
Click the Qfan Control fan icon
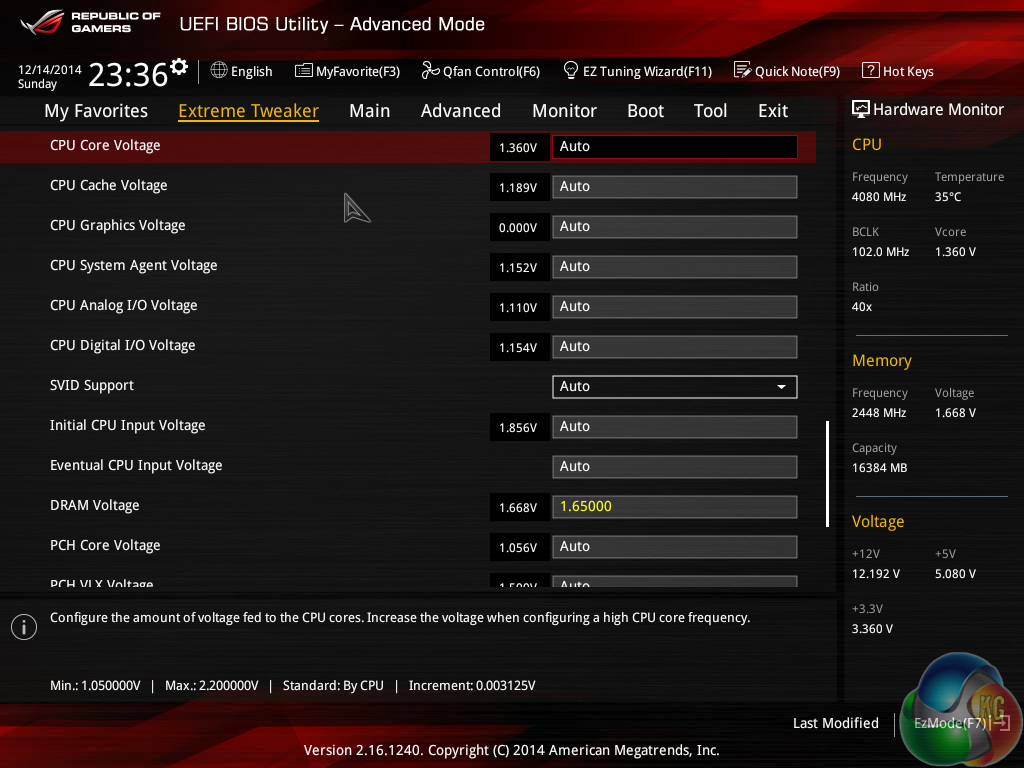[x=430, y=70]
